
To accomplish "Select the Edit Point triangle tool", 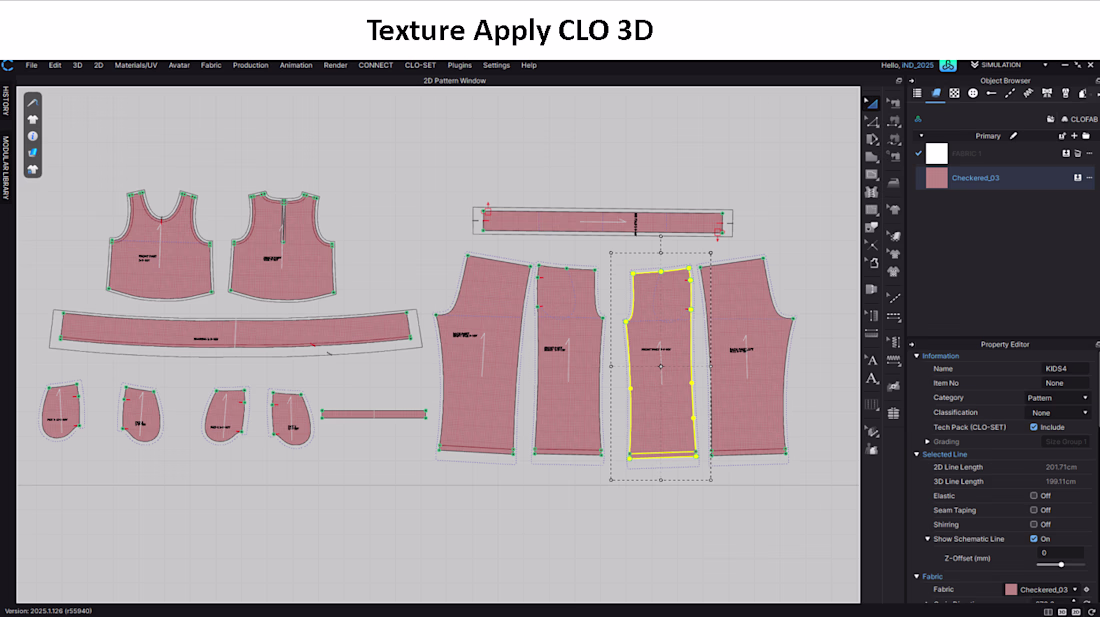I will (x=872, y=121).
